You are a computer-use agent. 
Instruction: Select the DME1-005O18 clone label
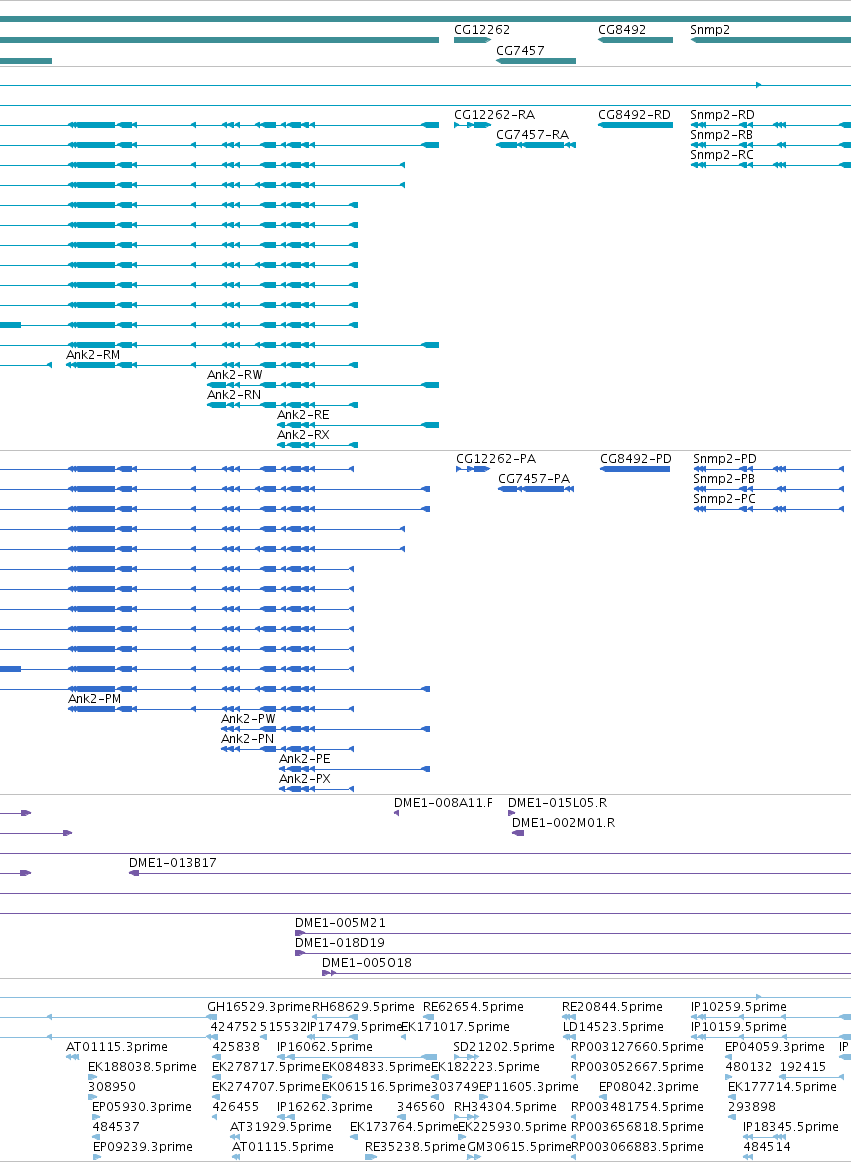click(x=367, y=963)
